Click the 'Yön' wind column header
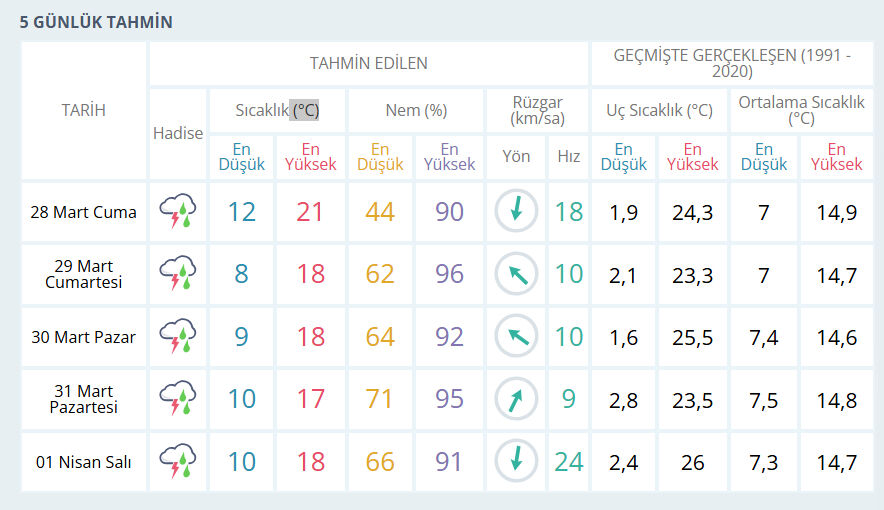The width and height of the screenshot is (884, 510). point(516,156)
